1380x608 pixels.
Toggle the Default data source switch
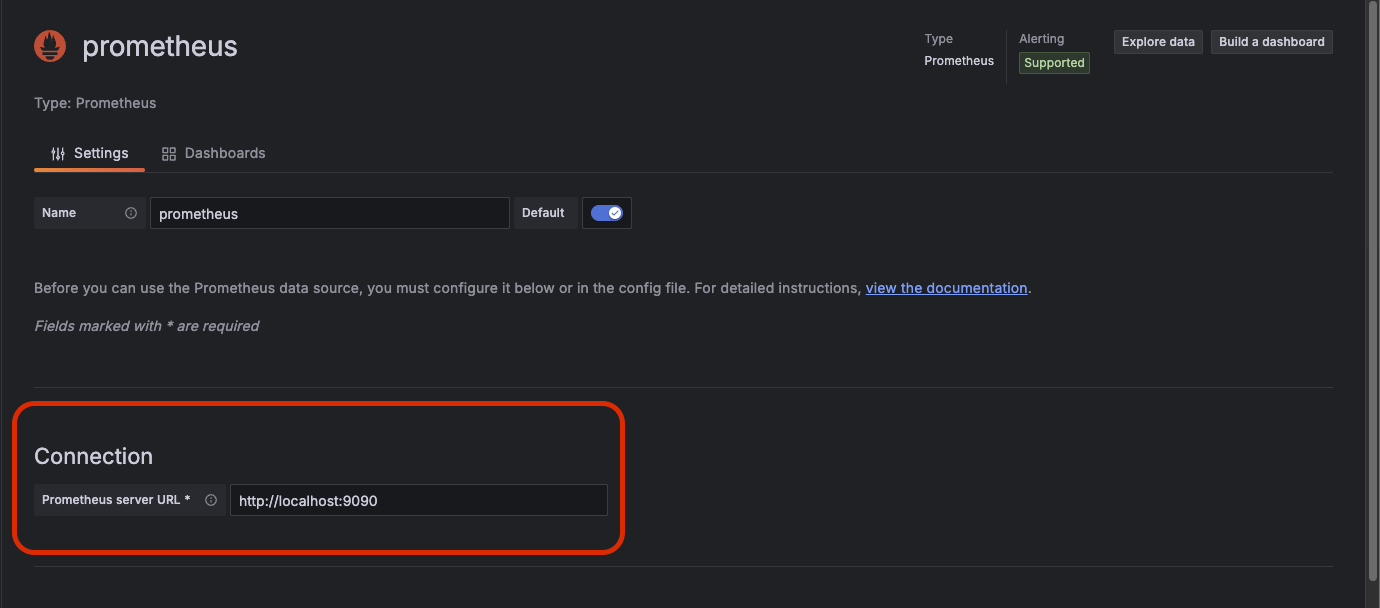[607, 213]
